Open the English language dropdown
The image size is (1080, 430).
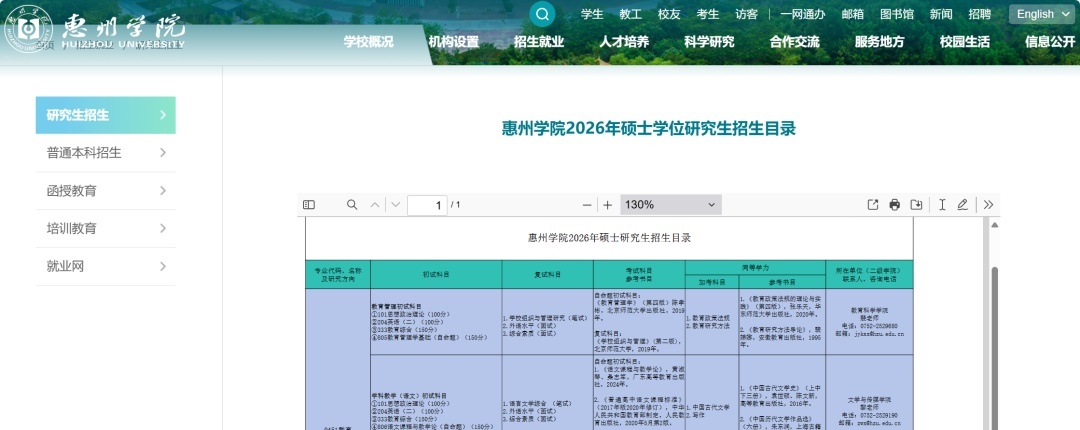click(x=1042, y=14)
